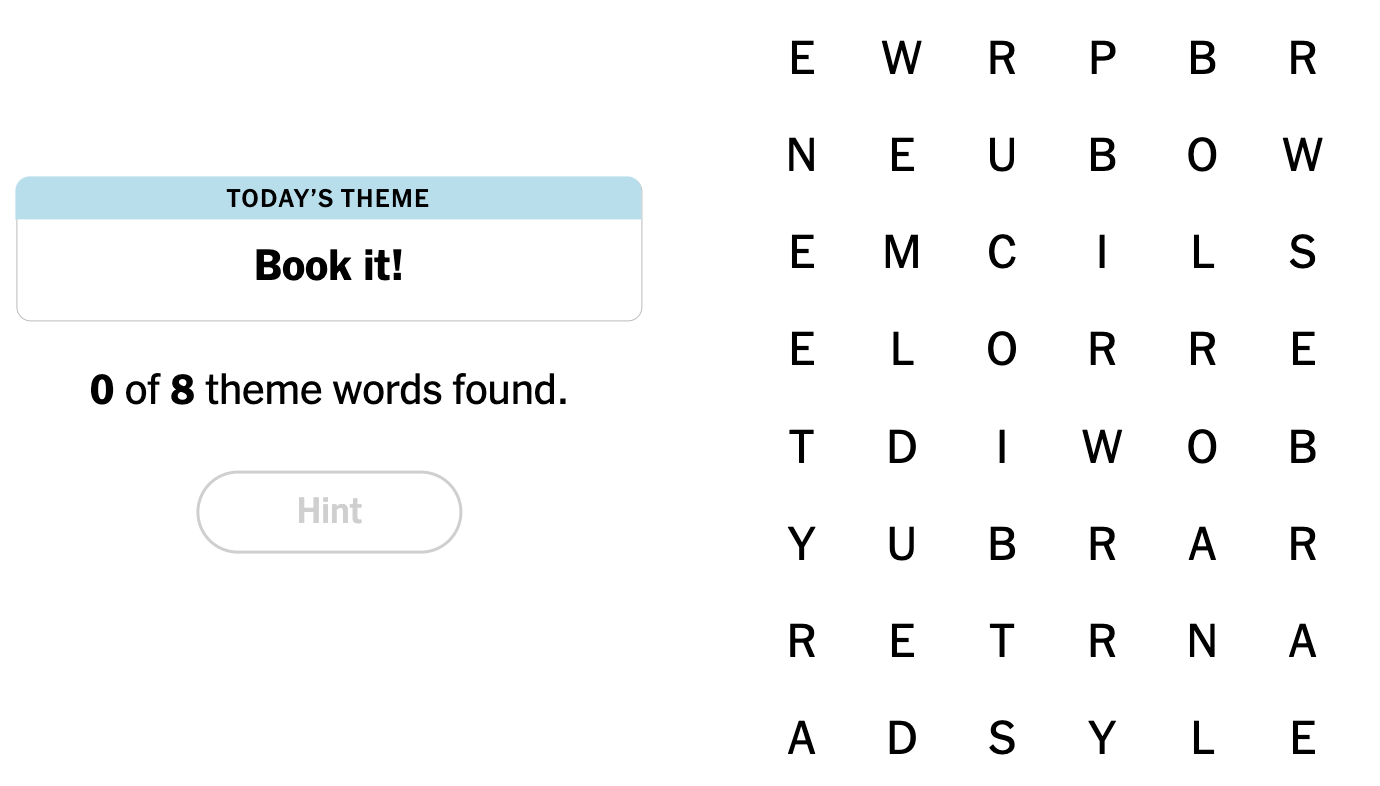Select the A between two R letters
This screenshot has height=786, width=1380.
tap(1201, 545)
